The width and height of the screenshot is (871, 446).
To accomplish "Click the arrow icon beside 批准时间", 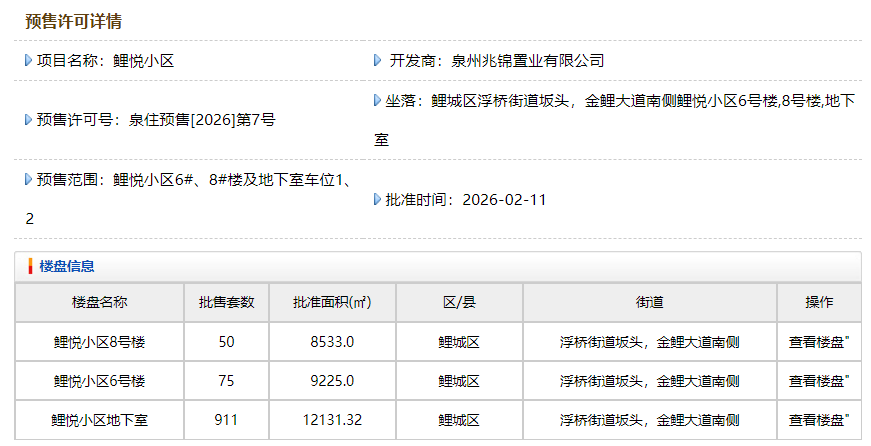I will [378, 199].
